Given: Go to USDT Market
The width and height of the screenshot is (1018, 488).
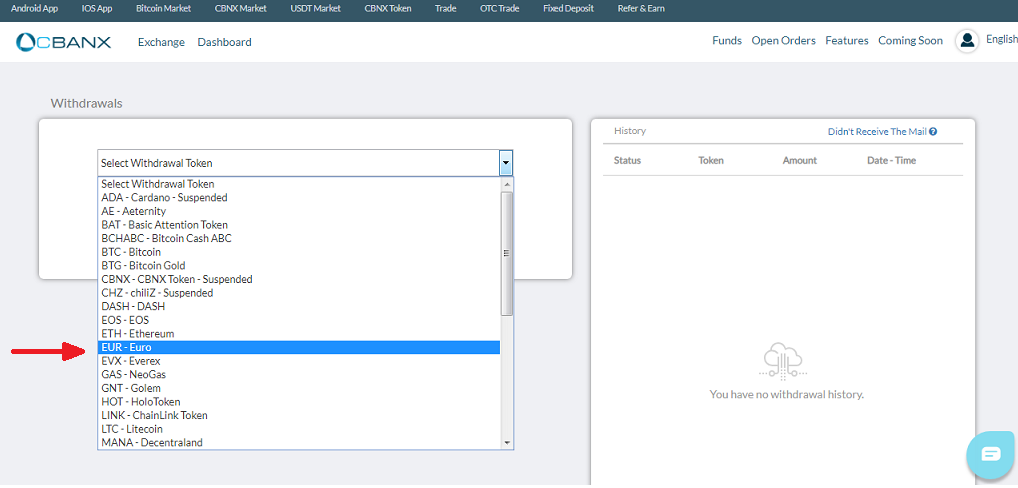Looking at the screenshot, I should [x=316, y=9].
